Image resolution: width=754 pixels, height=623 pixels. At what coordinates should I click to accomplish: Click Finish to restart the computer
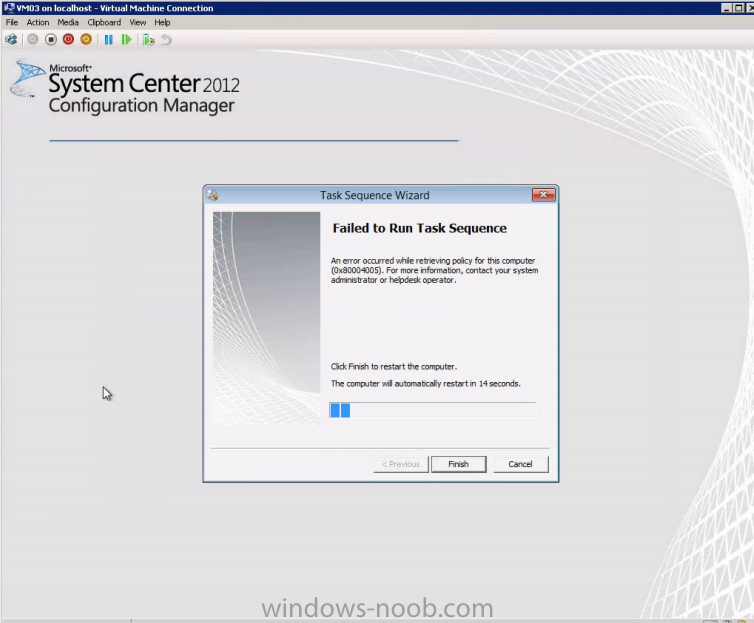pyautogui.click(x=458, y=464)
